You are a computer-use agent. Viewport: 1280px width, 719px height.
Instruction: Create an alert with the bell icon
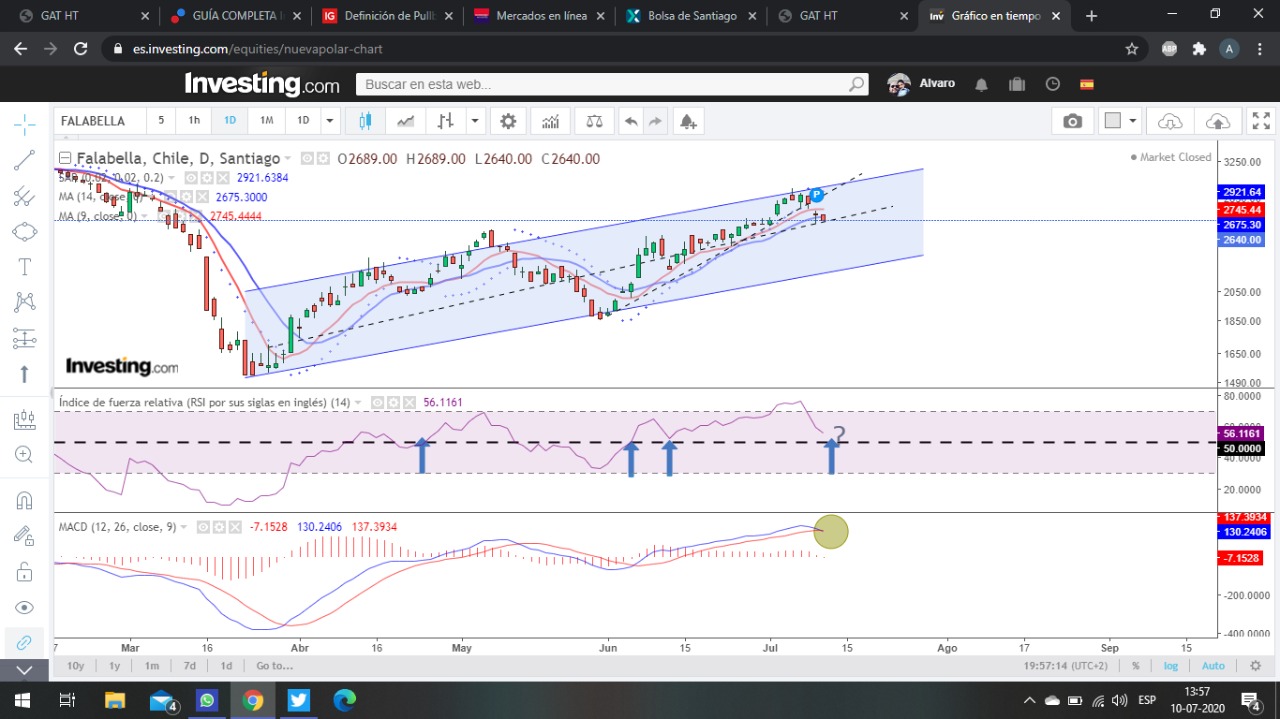[x=688, y=121]
